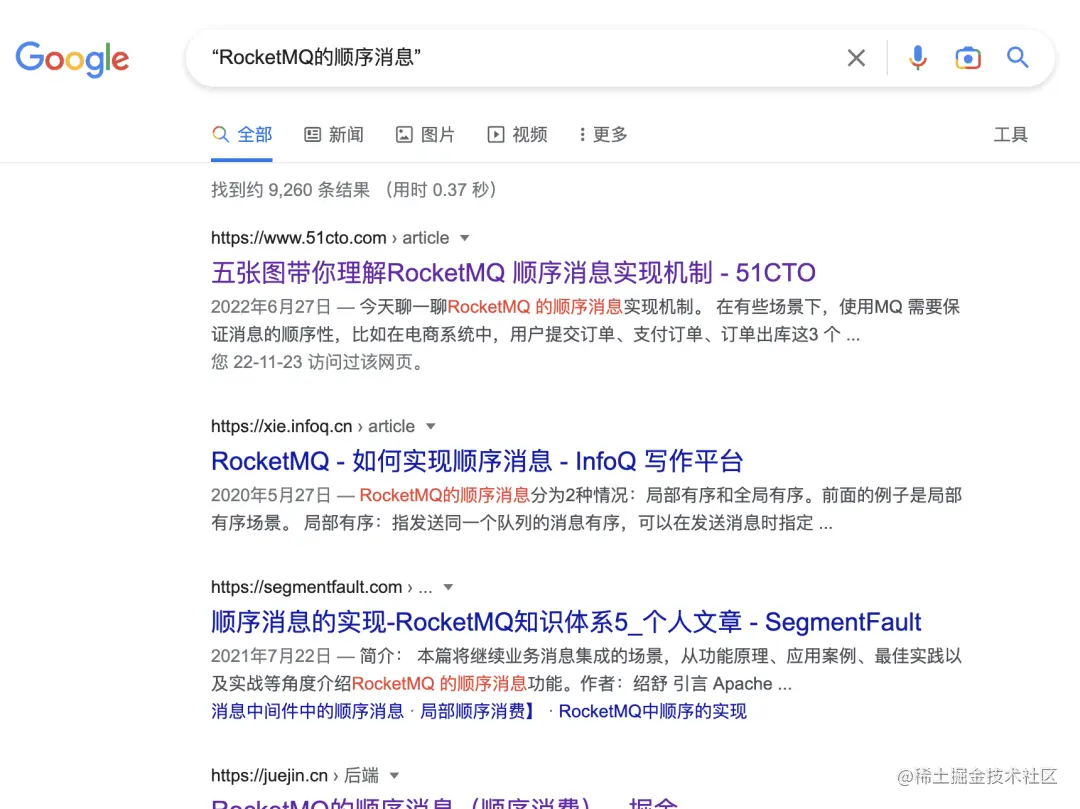The image size is (1080, 809).
Task: Expand the dropdown arrow beside 51cto.com URL
Action: coord(465,238)
